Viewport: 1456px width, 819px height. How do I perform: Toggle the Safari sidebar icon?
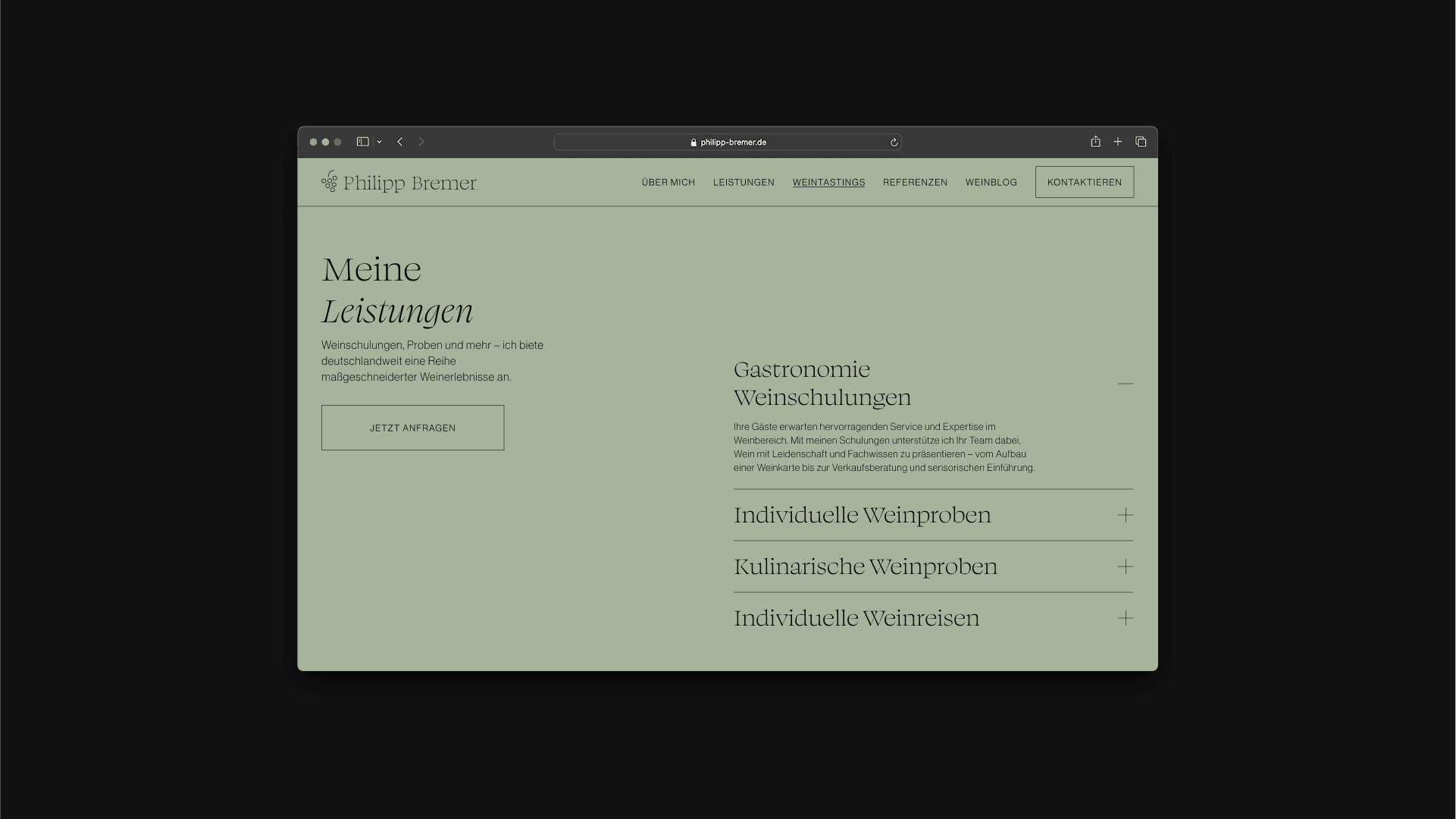(x=363, y=142)
